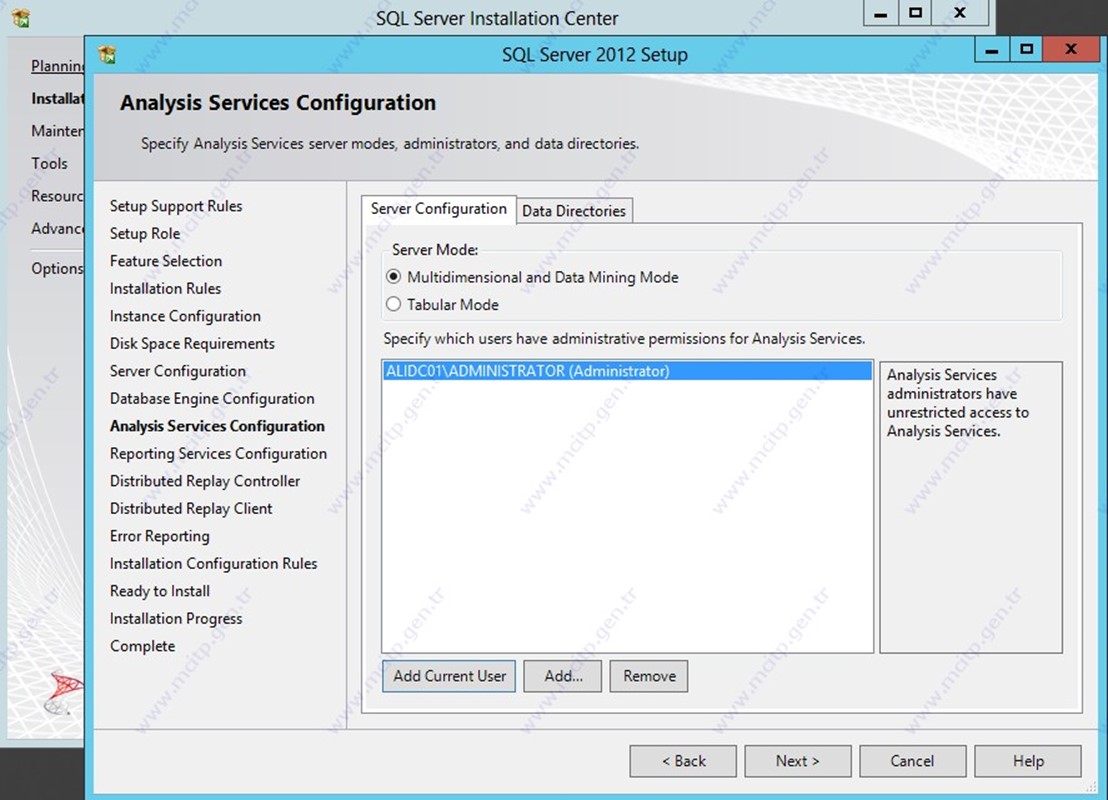Image resolution: width=1108 pixels, height=800 pixels.
Task: Click the SQL Server logo in Installation Center
Action: click(x=64, y=693)
